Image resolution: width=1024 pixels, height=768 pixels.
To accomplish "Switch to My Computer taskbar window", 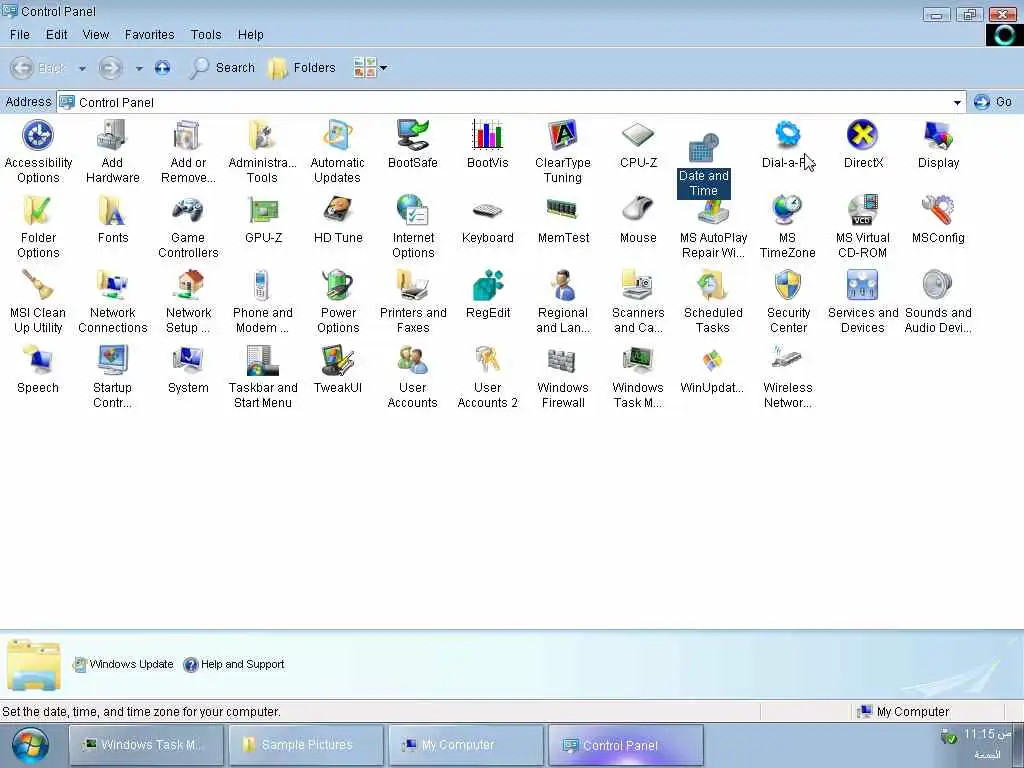I will click(466, 745).
